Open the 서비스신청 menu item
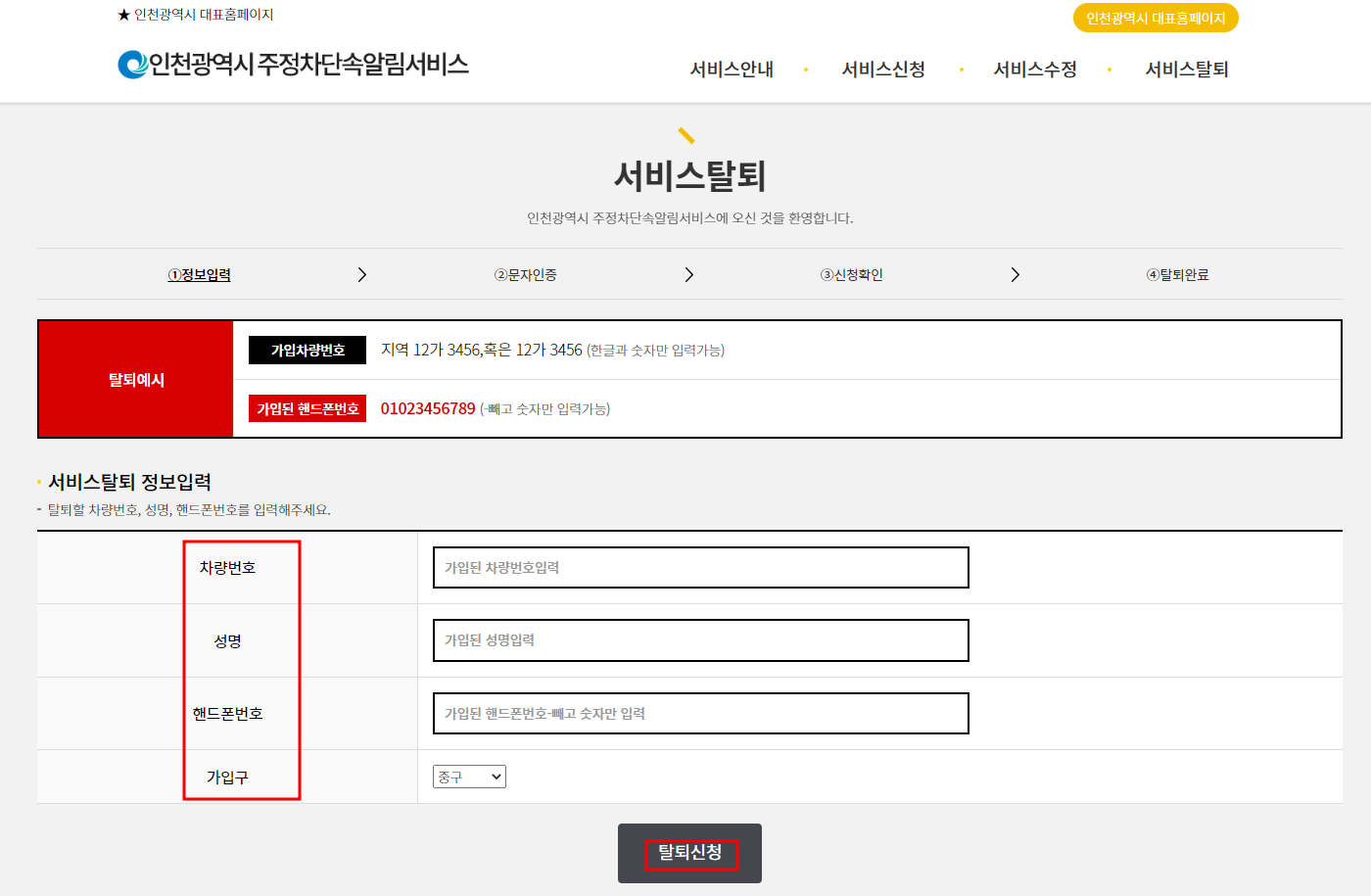The height and width of the screenshot is (896, 1371). [x=883, y=70]
